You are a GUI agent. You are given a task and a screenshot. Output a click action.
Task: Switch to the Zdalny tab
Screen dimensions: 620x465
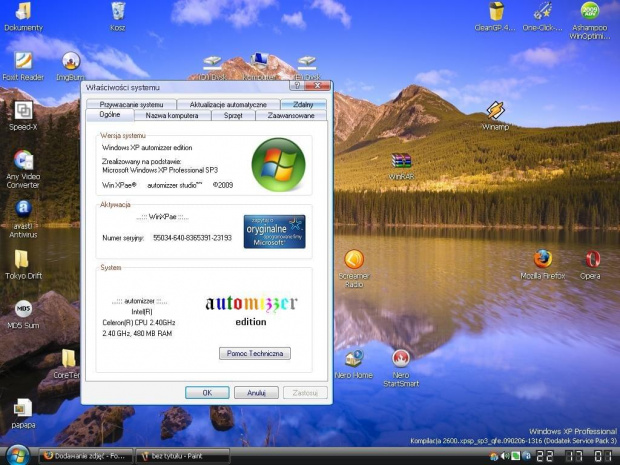click(303, 104)
